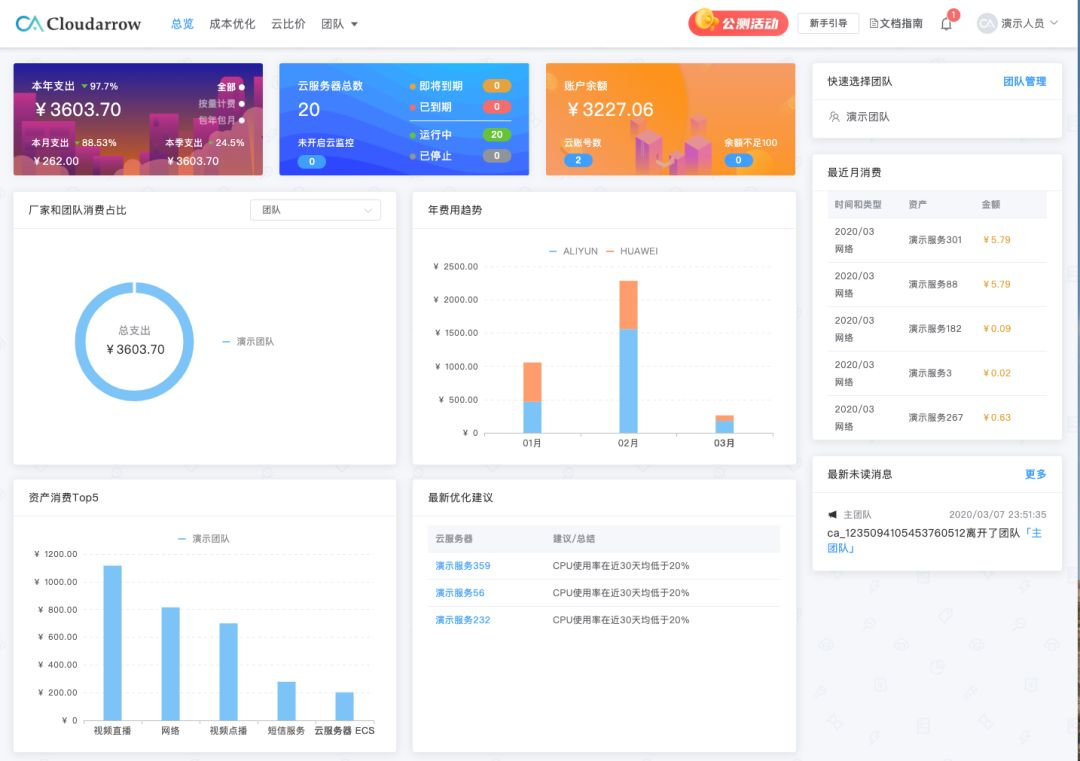
Task: Click the 已到期 count badge
Action: coord(497,107)
